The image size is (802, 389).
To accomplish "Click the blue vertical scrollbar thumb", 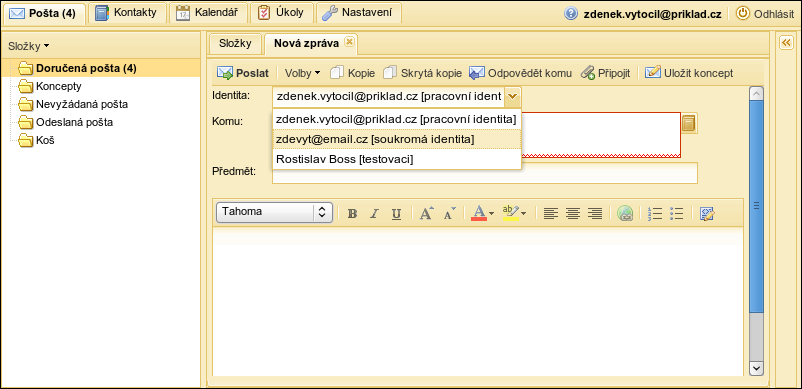I will coord(756,207).
